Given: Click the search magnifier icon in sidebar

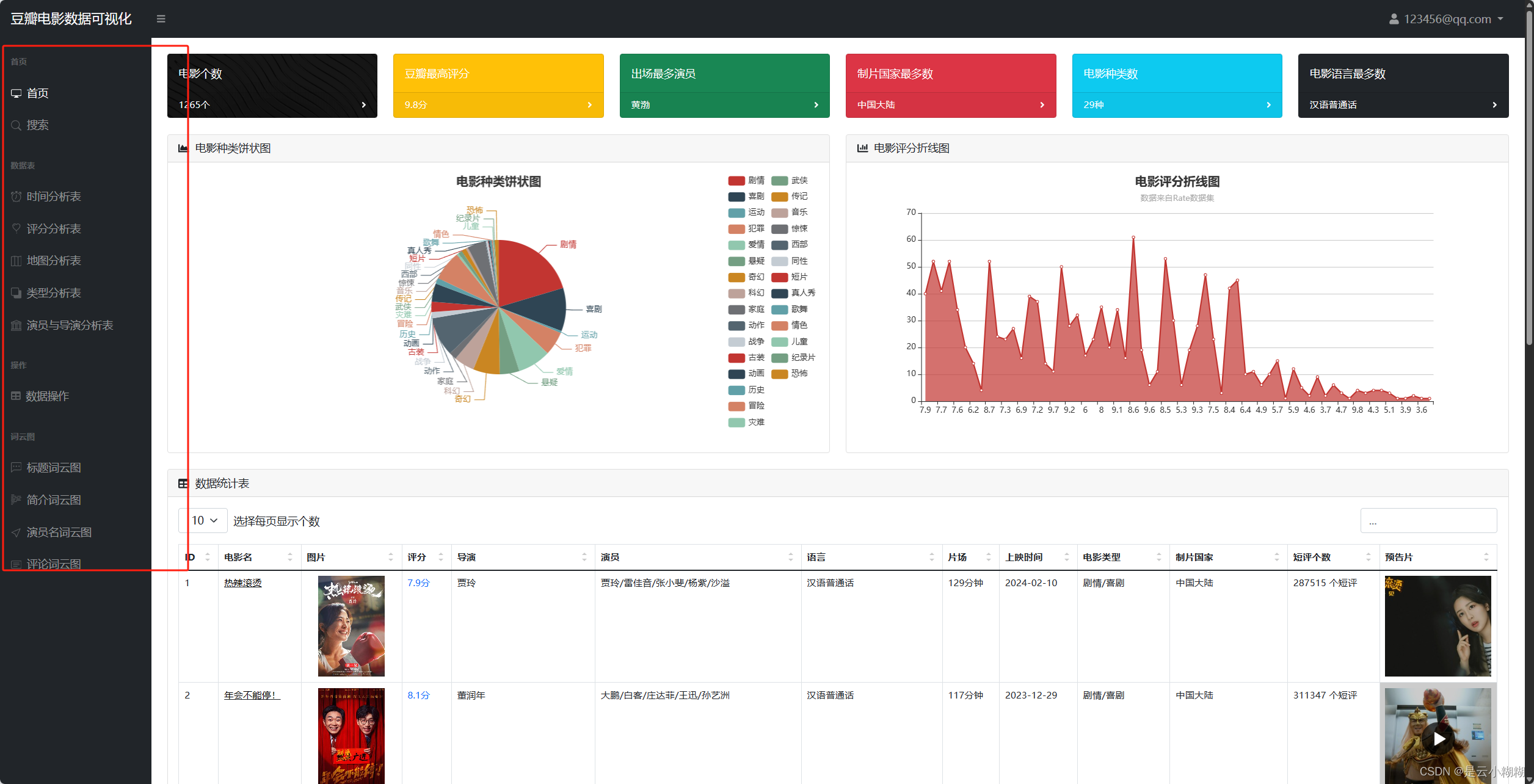Looking at the screenshot, I should pos(16,126).
